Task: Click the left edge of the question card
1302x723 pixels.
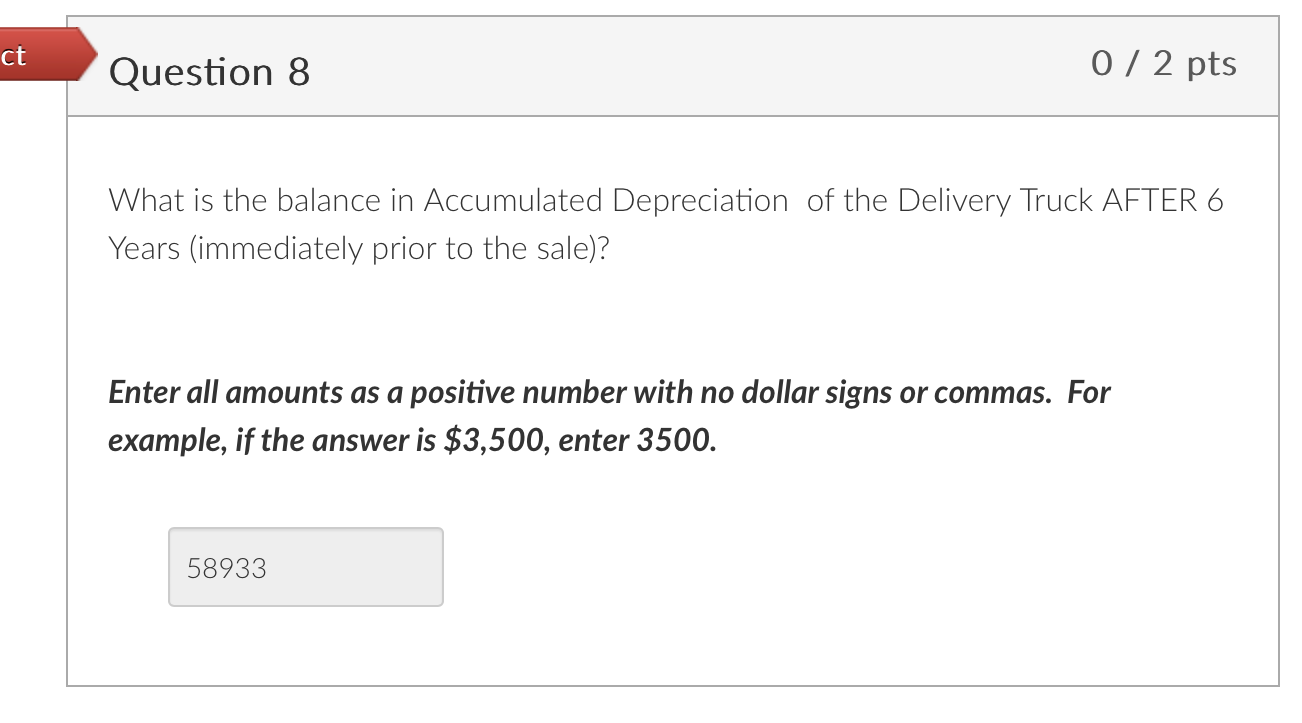Action: click(x=68, y=400)
